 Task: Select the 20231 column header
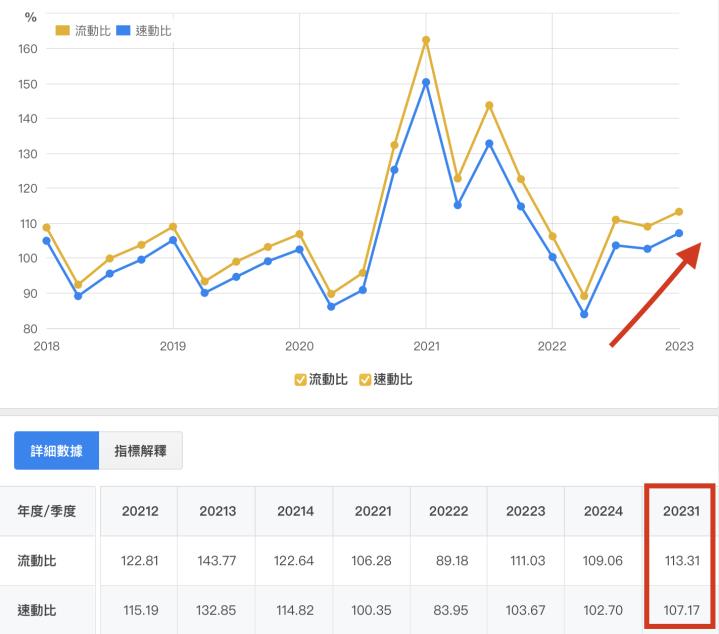pos(679,511)
